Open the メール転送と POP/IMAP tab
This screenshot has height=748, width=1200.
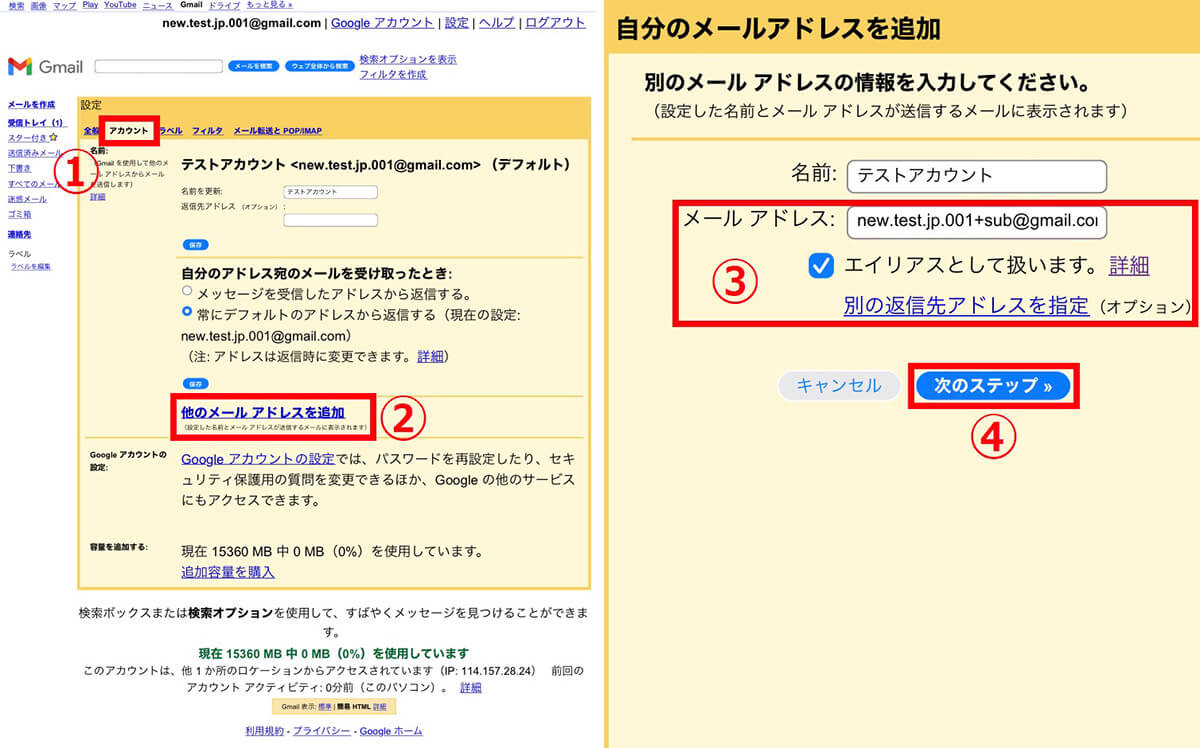(x=277, y=131)
